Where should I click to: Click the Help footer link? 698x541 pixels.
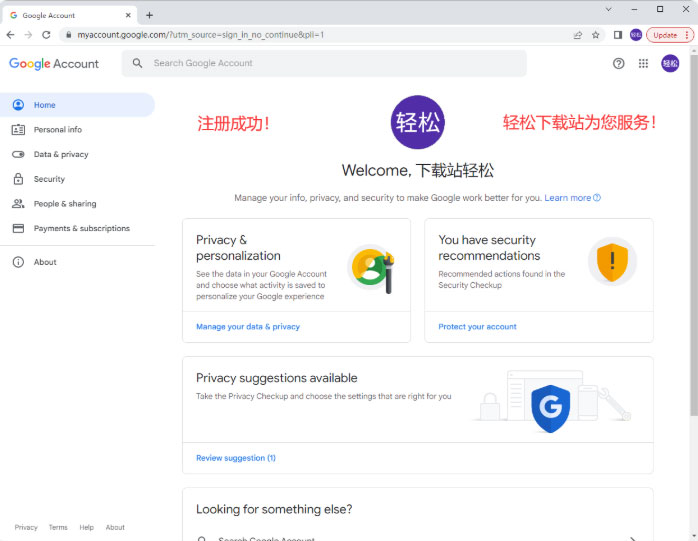tap(86, 528)
